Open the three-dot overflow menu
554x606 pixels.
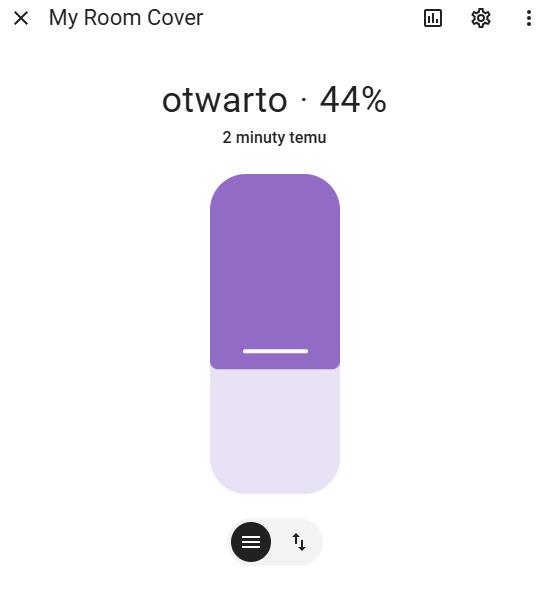[528, 18]
